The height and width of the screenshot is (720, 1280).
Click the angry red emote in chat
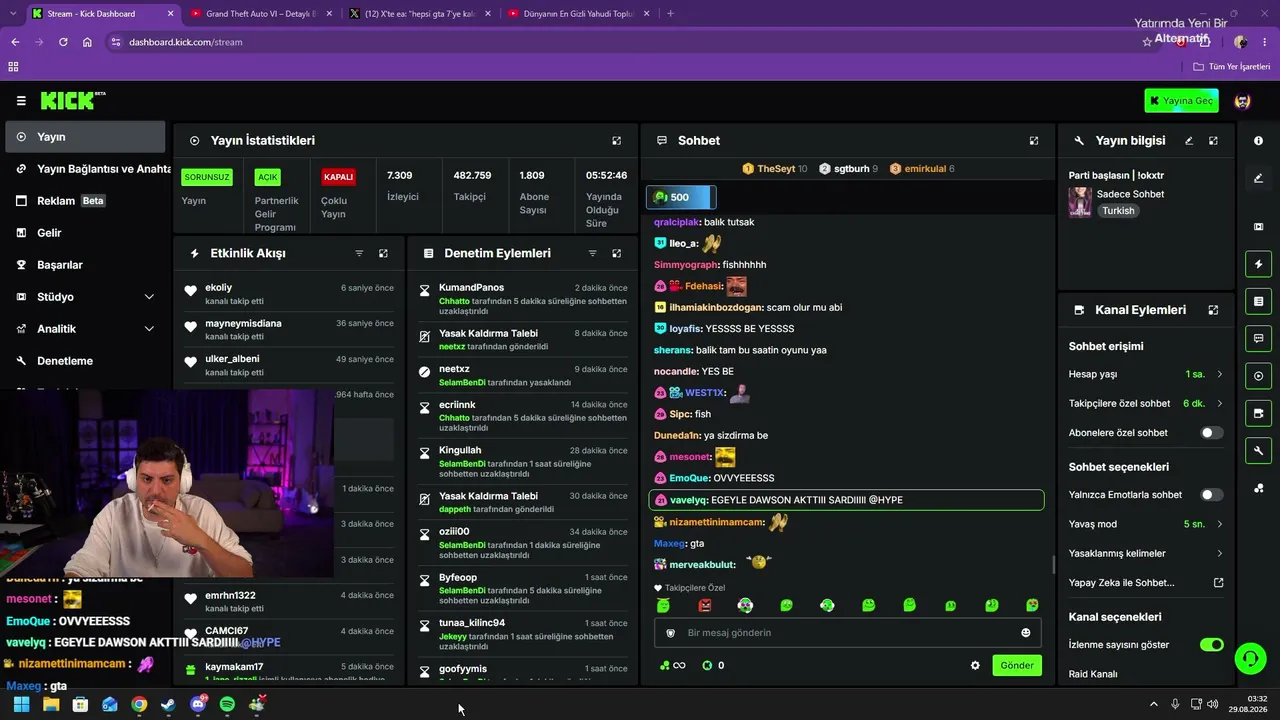pyautogui.click(x=704, y=605)
